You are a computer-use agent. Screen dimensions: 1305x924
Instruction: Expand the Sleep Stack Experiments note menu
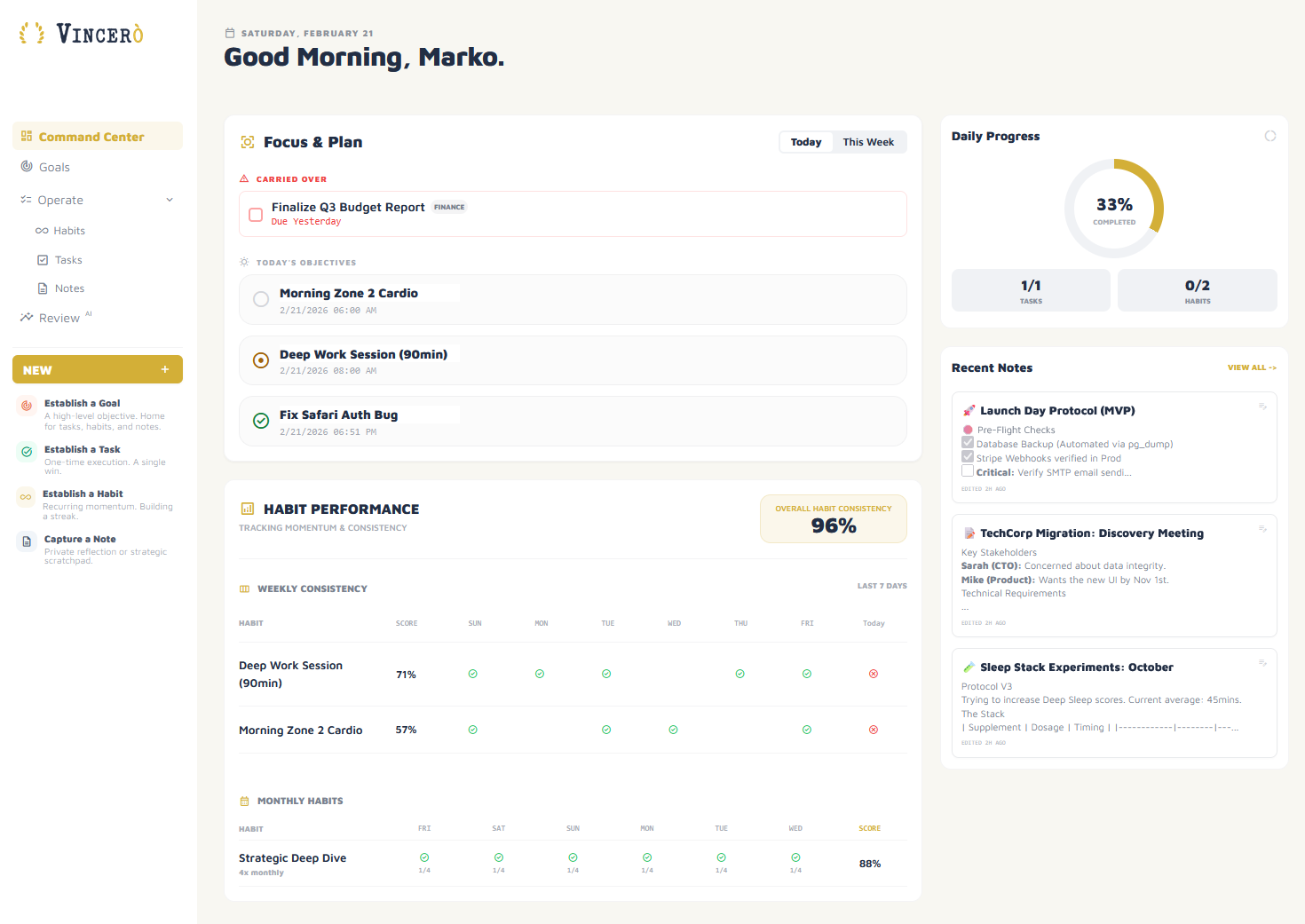point(1262,663)
